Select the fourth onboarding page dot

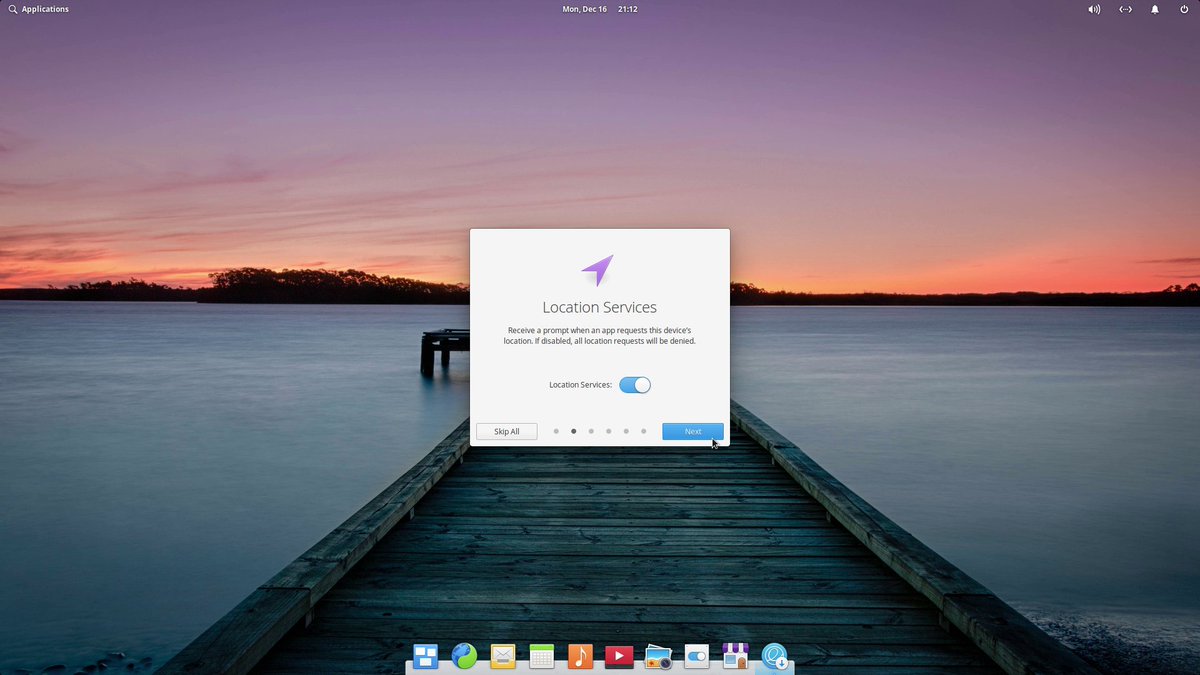click(x=608, y=432)
